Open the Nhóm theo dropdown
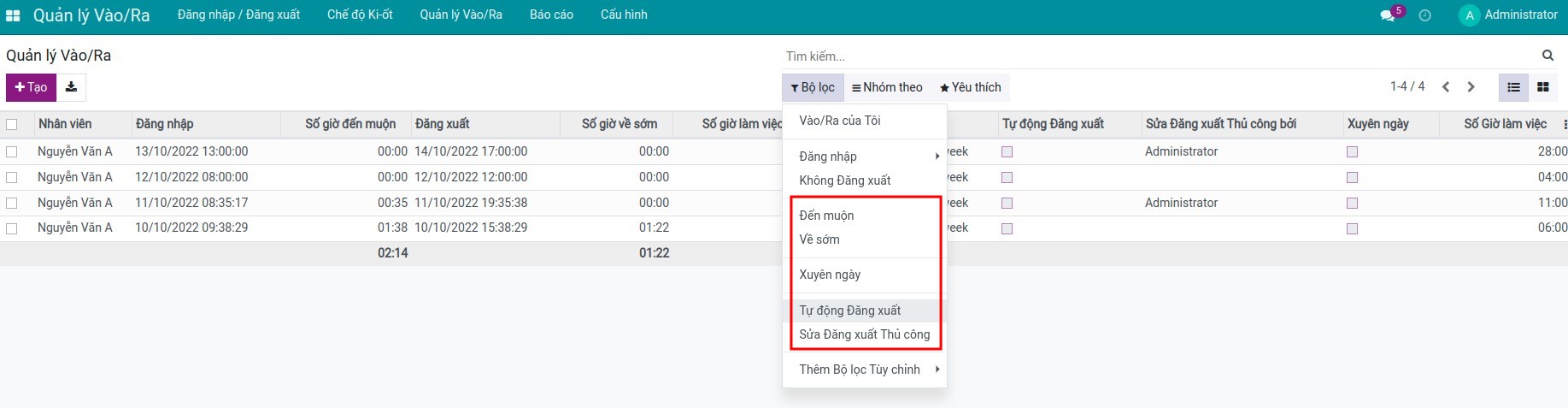This screenshot has width=1568, height=408. pos(887,87)
